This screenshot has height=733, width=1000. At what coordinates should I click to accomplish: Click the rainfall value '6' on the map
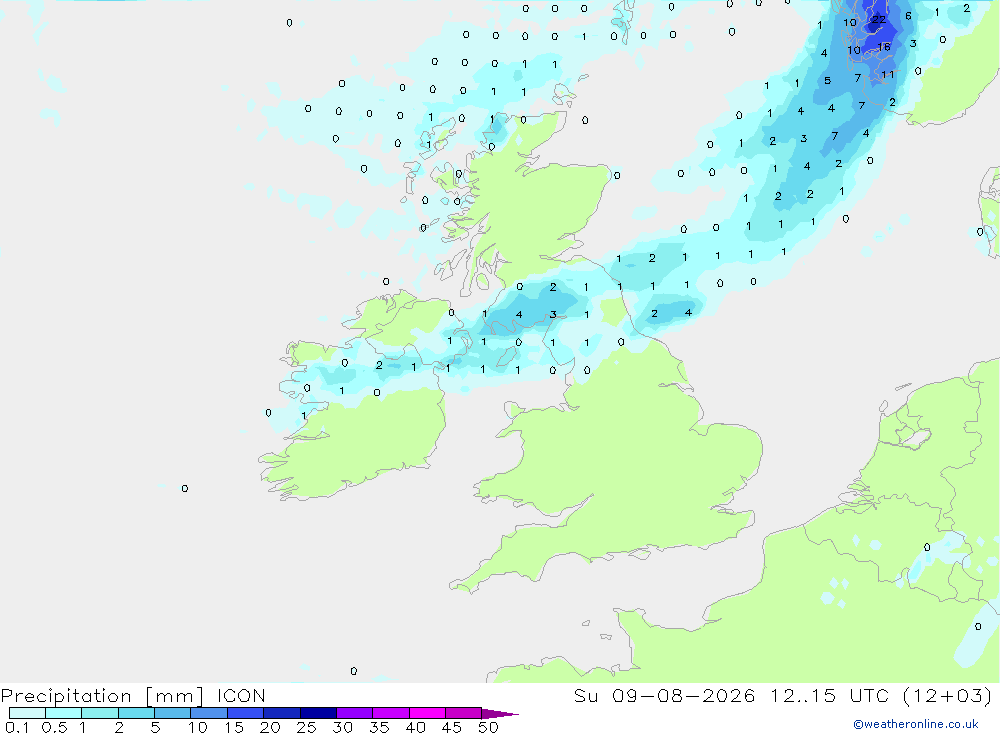coord(908,16)
